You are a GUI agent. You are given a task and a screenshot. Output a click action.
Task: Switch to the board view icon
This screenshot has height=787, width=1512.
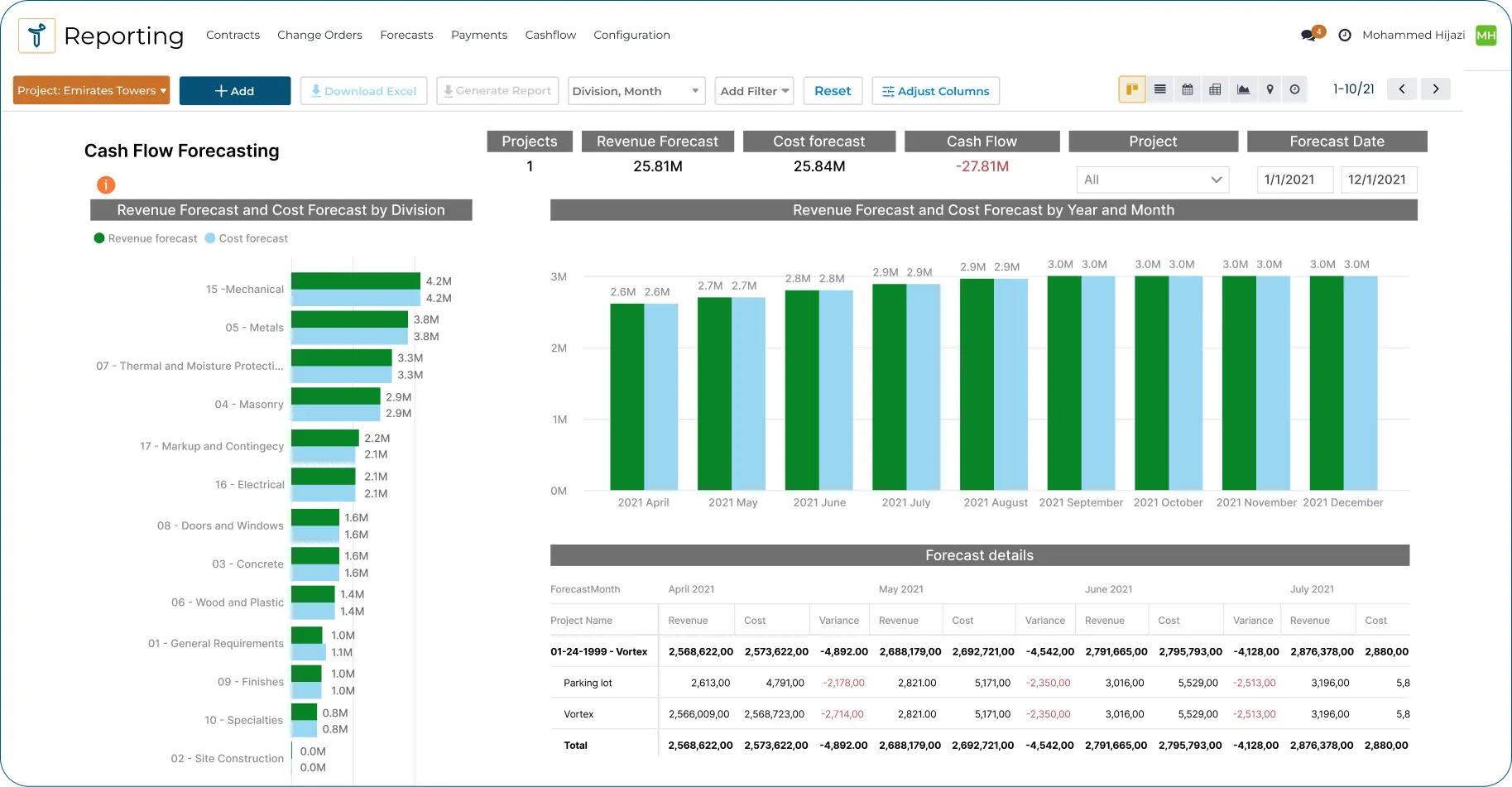point(1132,89)
